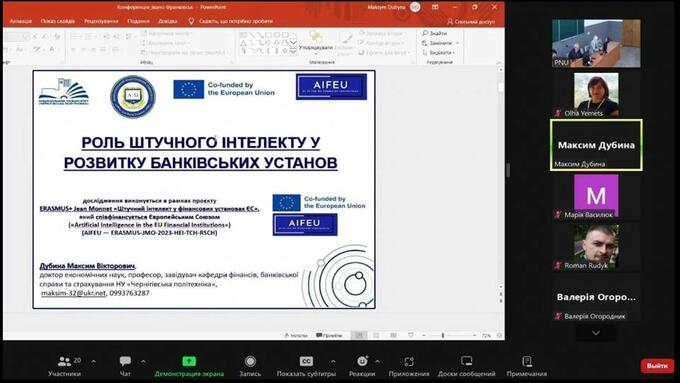Click the Знайти find command in ribbon
The image size is (680, 383).
pos(435,33)
